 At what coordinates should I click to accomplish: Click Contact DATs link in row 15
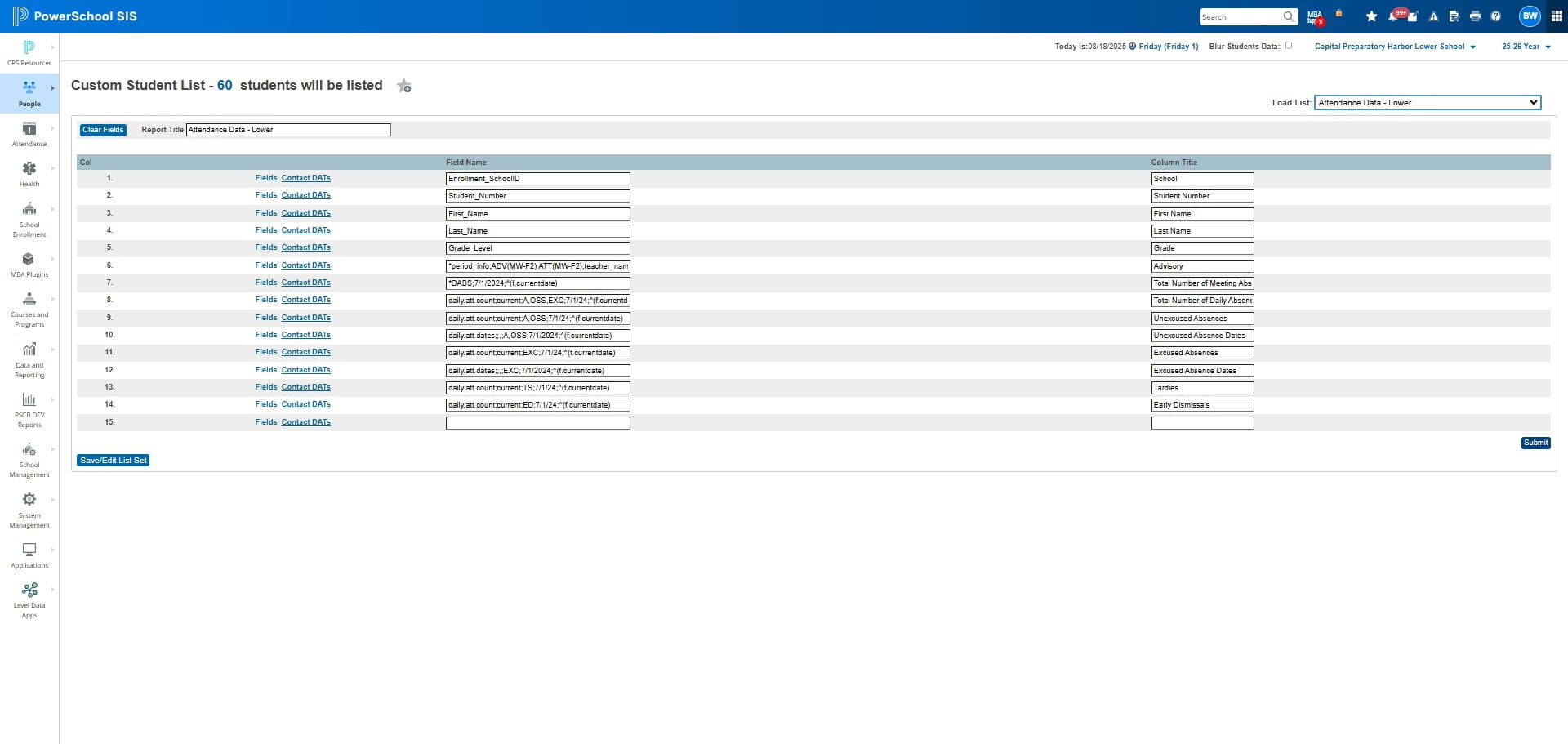click(x=306, y=422)
